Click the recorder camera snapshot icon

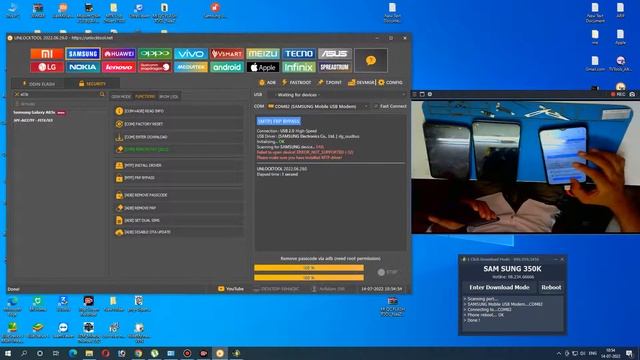(x=632, y=94)
